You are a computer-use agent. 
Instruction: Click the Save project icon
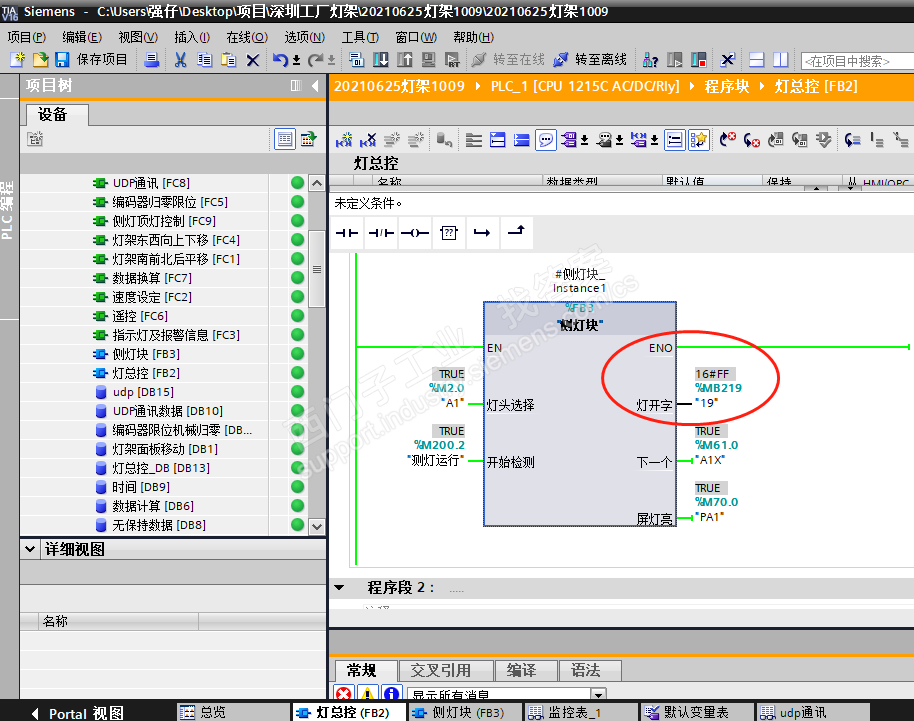[x=62, y=60]
